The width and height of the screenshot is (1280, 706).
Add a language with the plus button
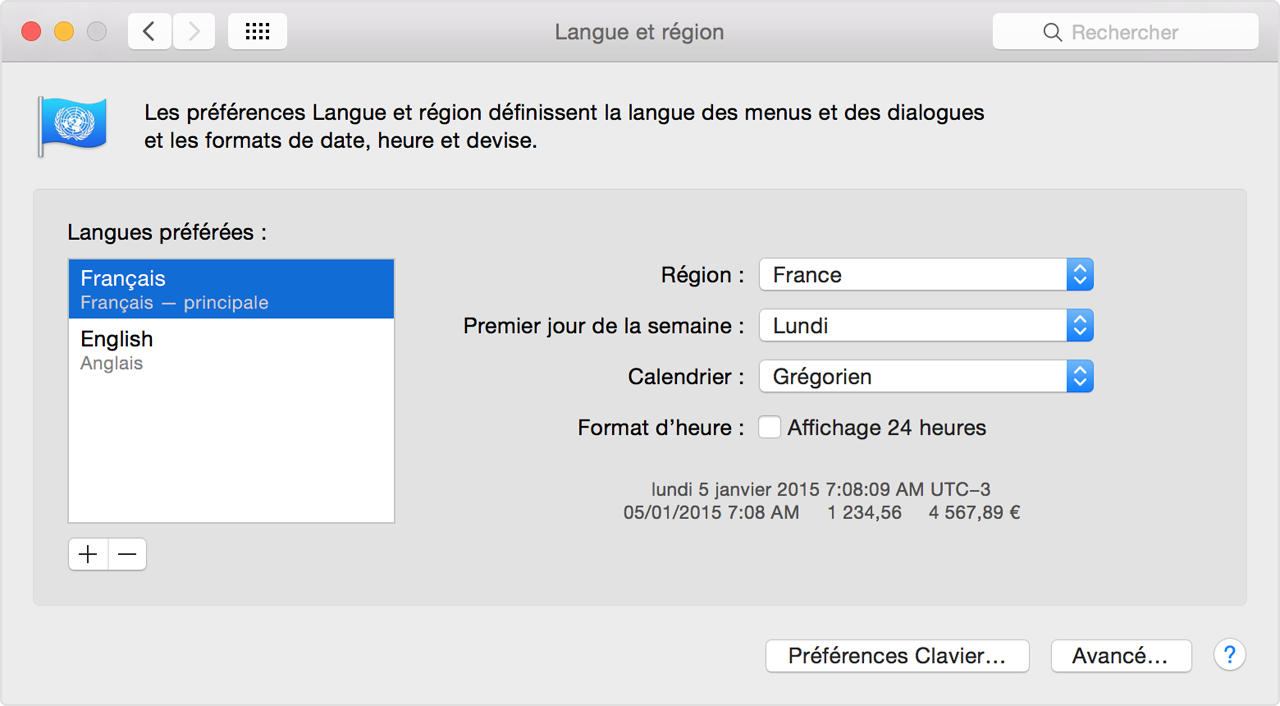(x=88, y=554)
